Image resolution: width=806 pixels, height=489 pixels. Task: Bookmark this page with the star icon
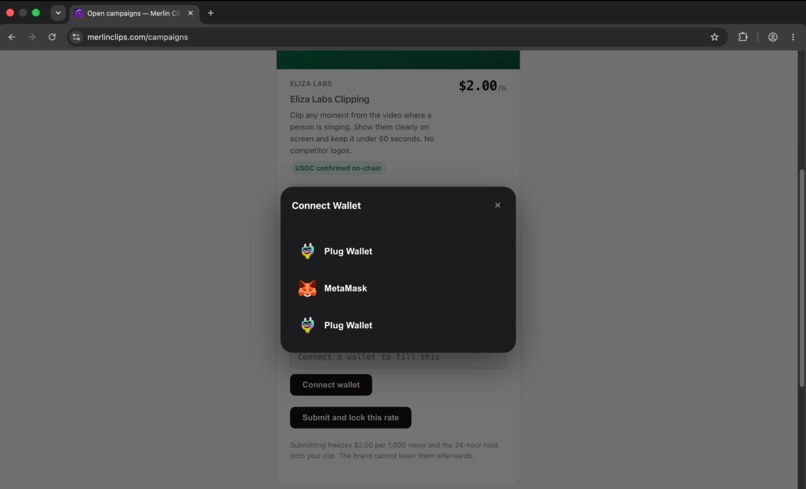[x=715, y=37]
